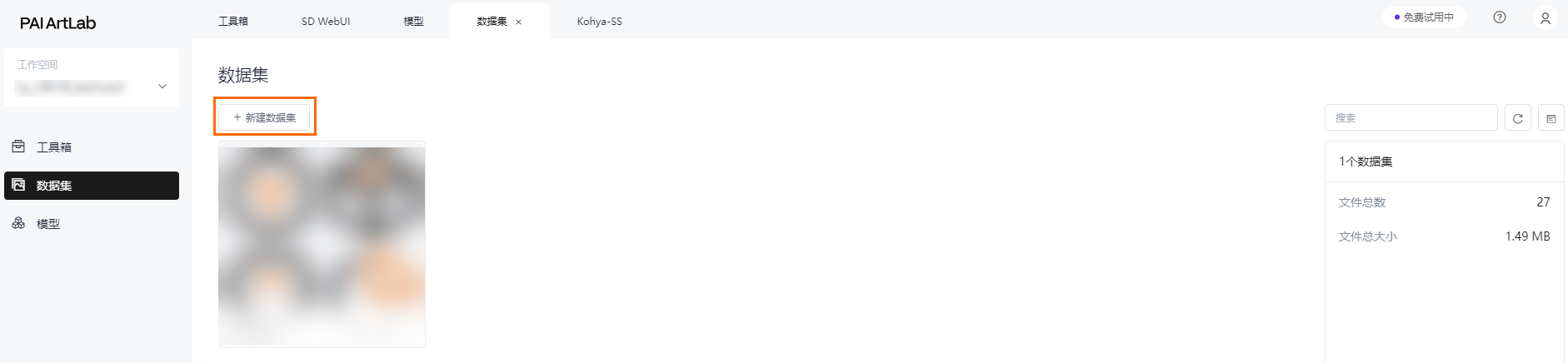Click the PAI ArtLab logo

click(58, 23)
